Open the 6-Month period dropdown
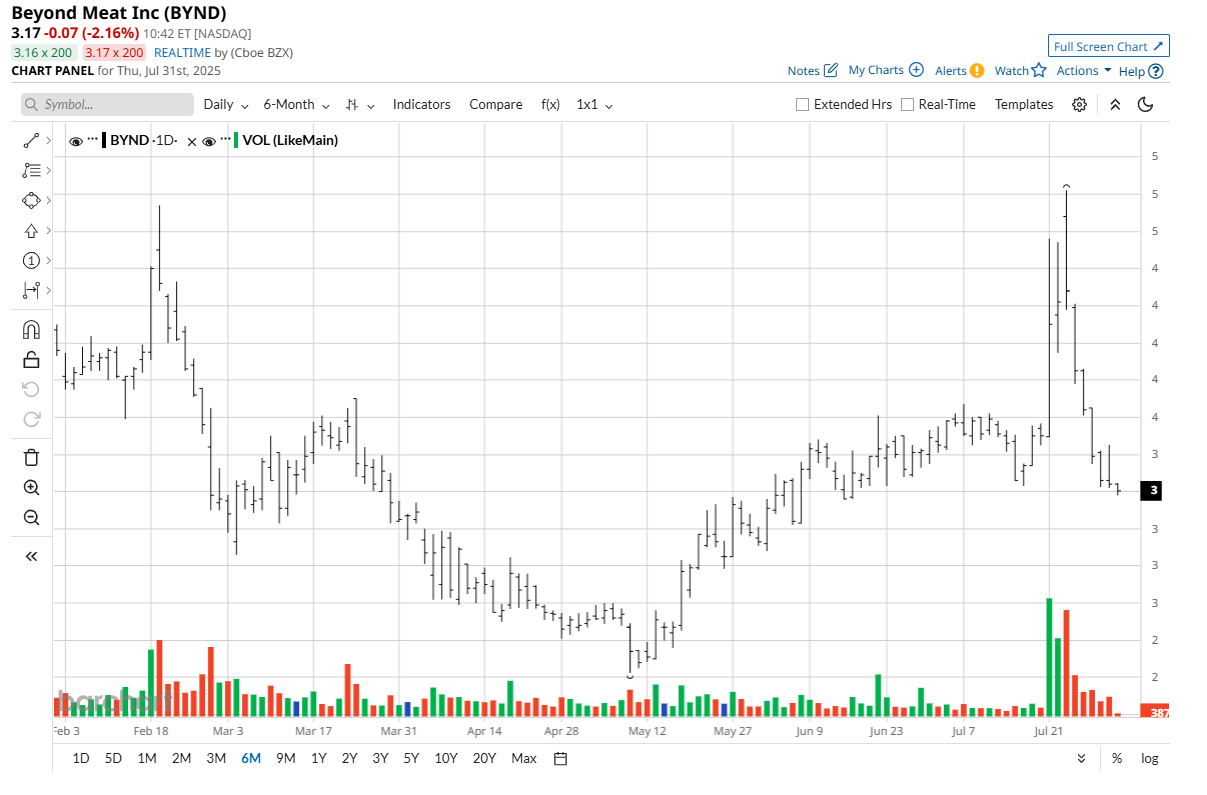 [296, 105]
